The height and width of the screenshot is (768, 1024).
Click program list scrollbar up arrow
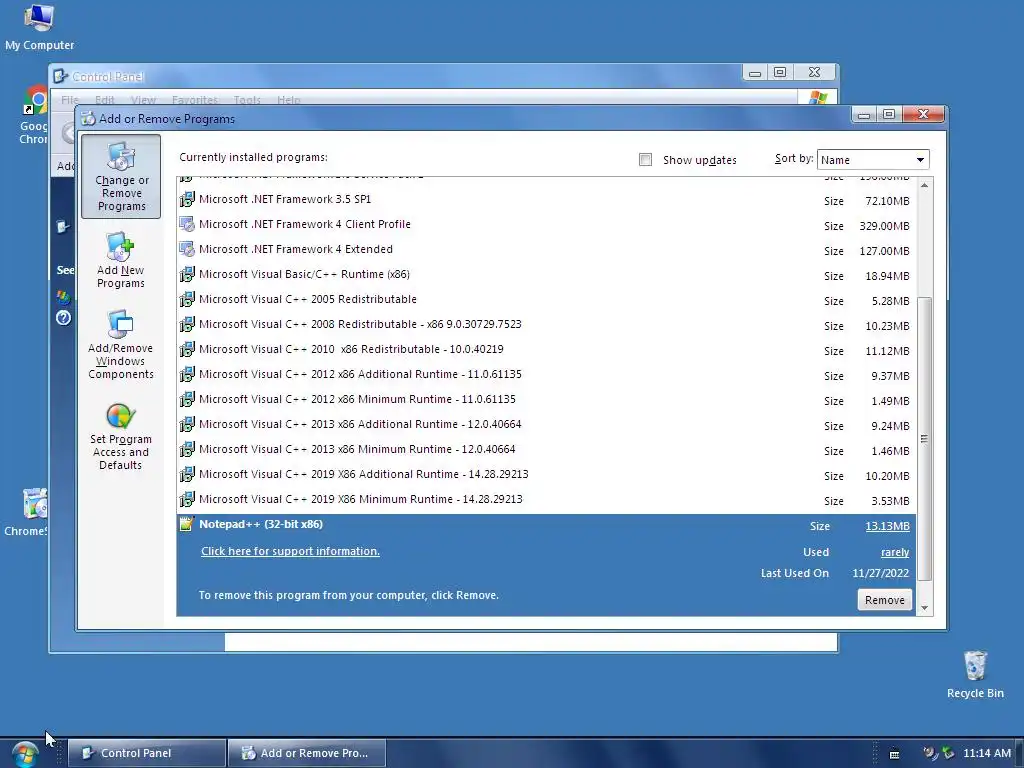(x=924, y=186)
